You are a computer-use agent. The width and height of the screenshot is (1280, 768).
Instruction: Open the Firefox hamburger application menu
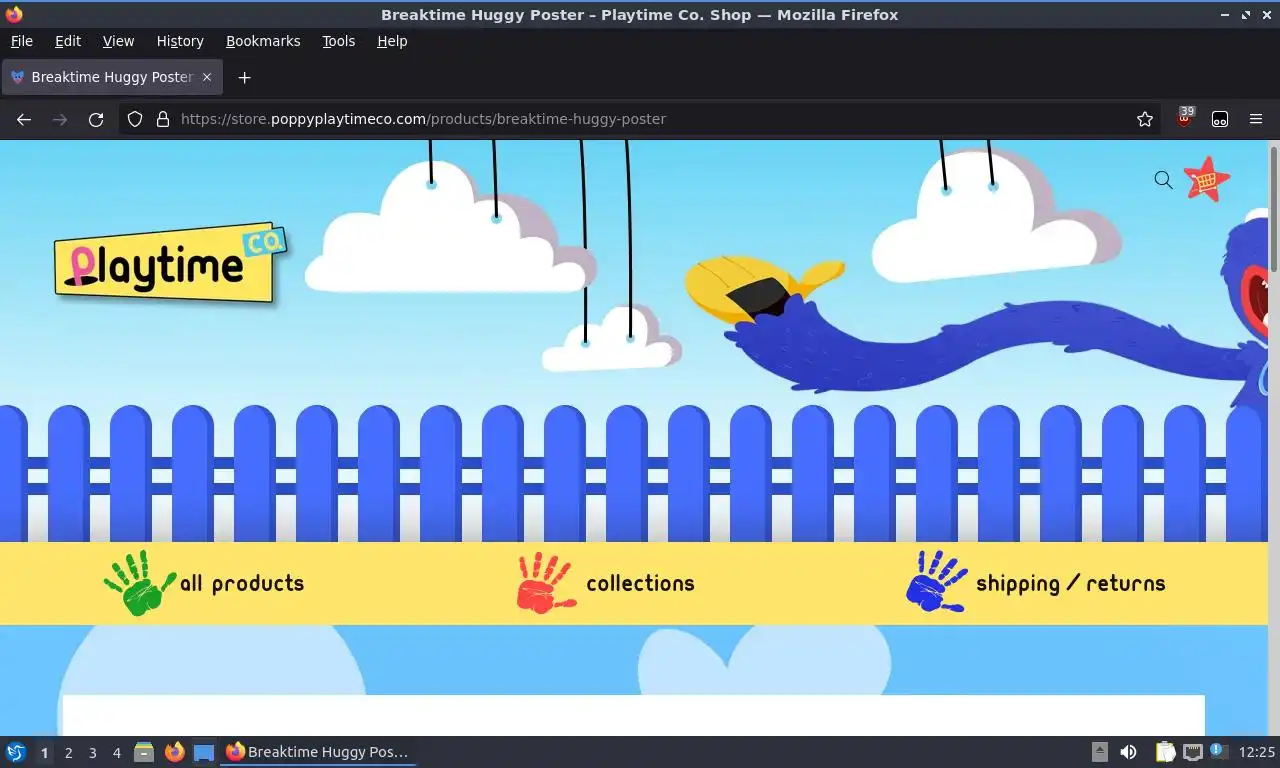(1256, 119)
